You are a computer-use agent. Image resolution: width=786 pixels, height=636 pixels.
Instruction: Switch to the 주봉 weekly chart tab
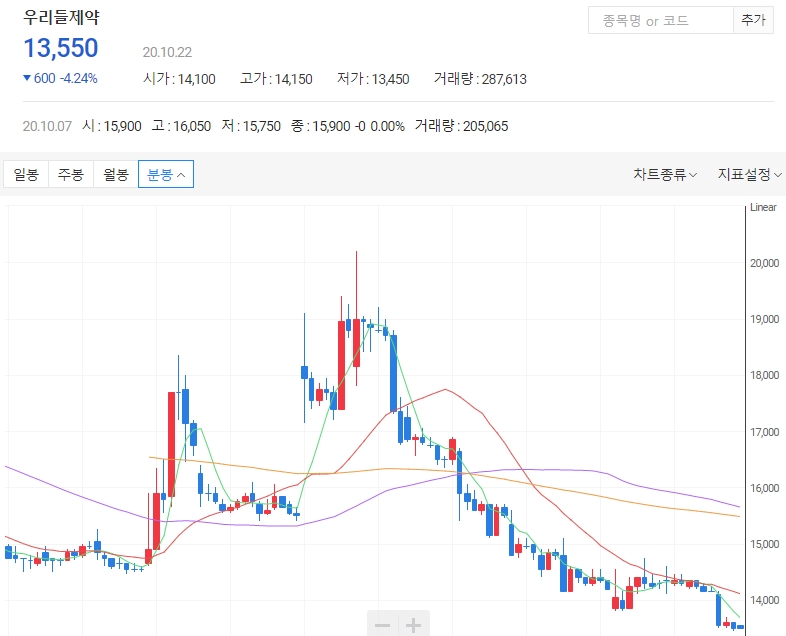tap(71, 174)
